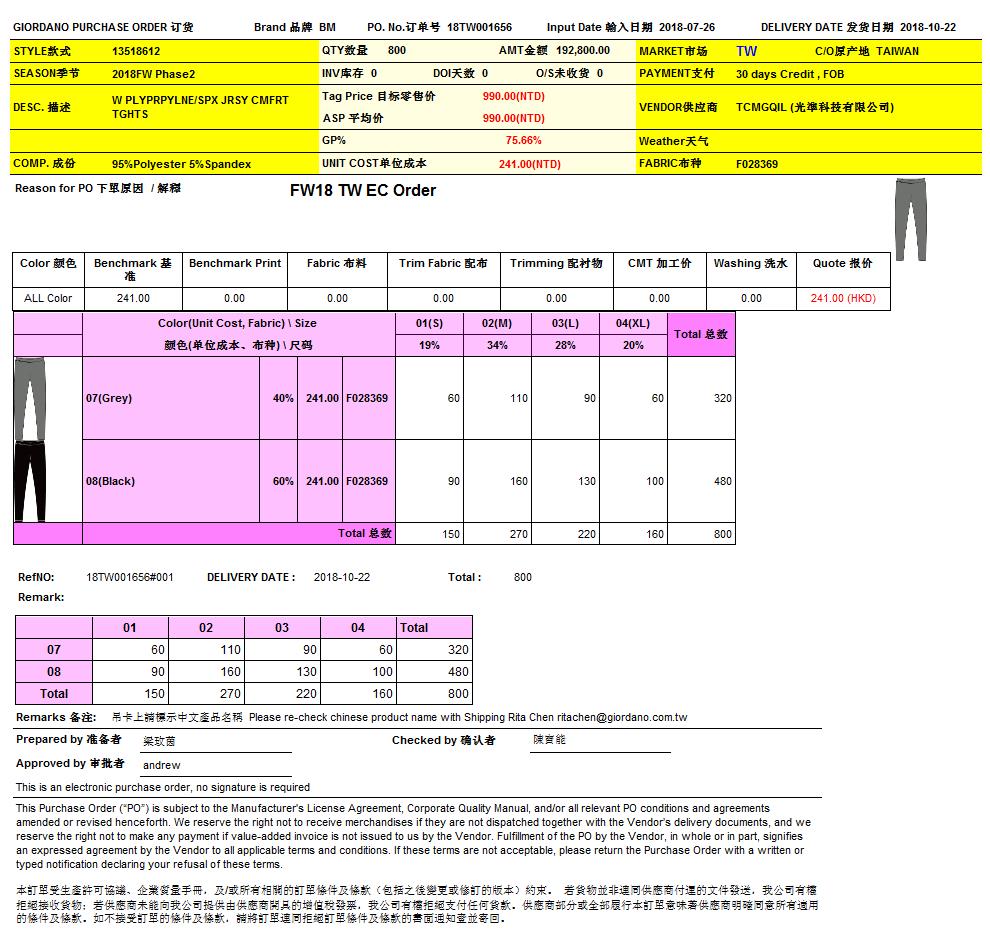
Task: Select the GP% value 75.66%
Action: pos(523,141)
